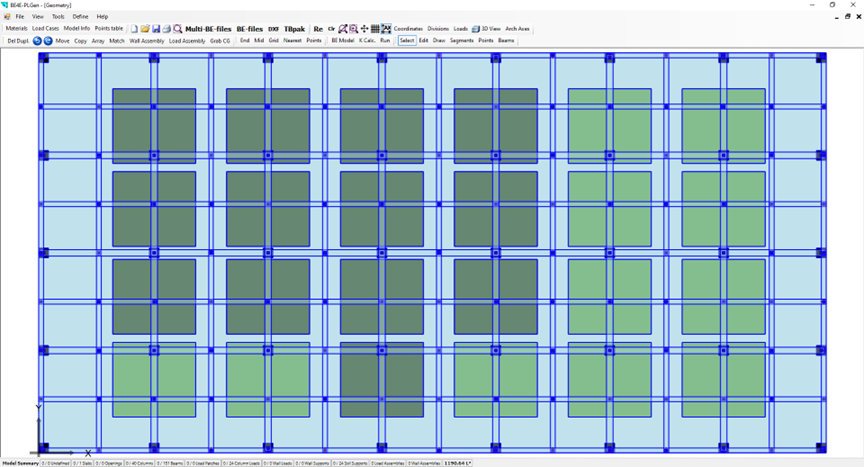Click the Load Cases toolbar button
Image resolution: width=864 pixels, height=467 pixels.
46,29
